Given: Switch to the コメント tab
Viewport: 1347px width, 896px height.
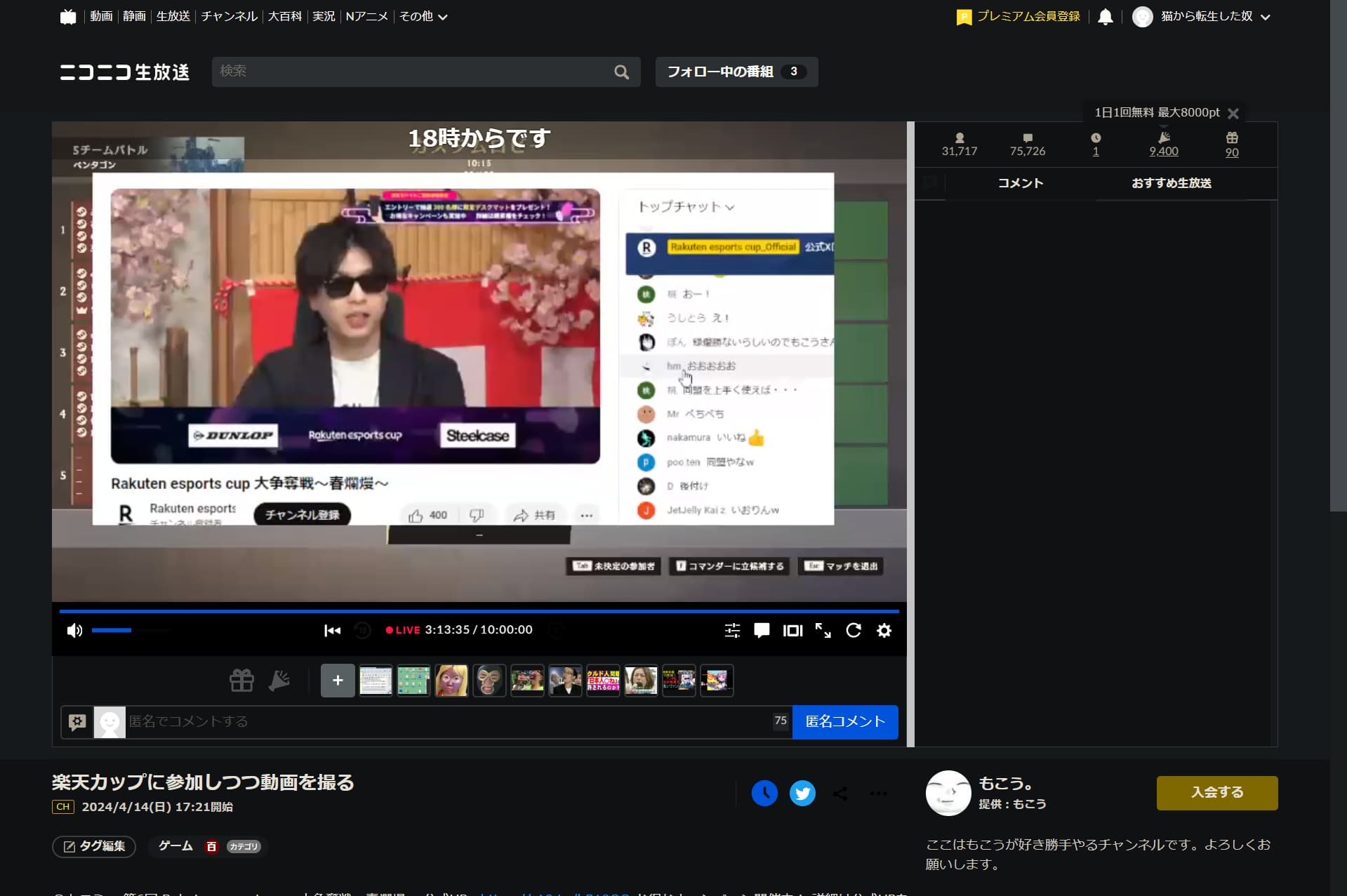Looking at the screenshot, I should pyautogui.click(x=1021, y=183).
